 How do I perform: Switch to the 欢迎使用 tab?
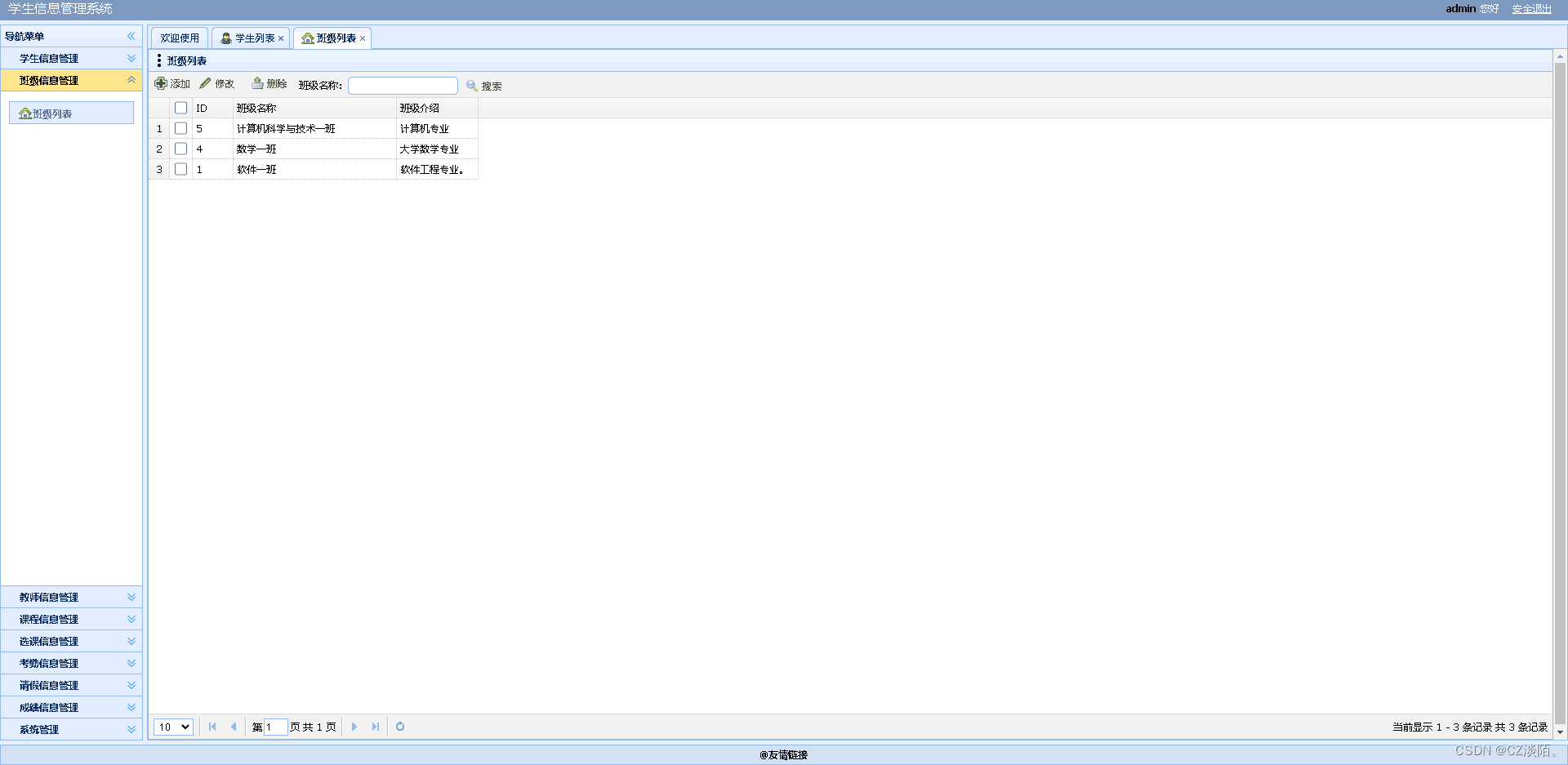pyautogui.click(x=180, y=38)
